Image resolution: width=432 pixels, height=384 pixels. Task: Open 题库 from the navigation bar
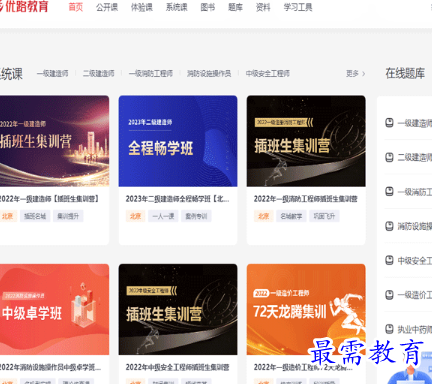(235, 7)
